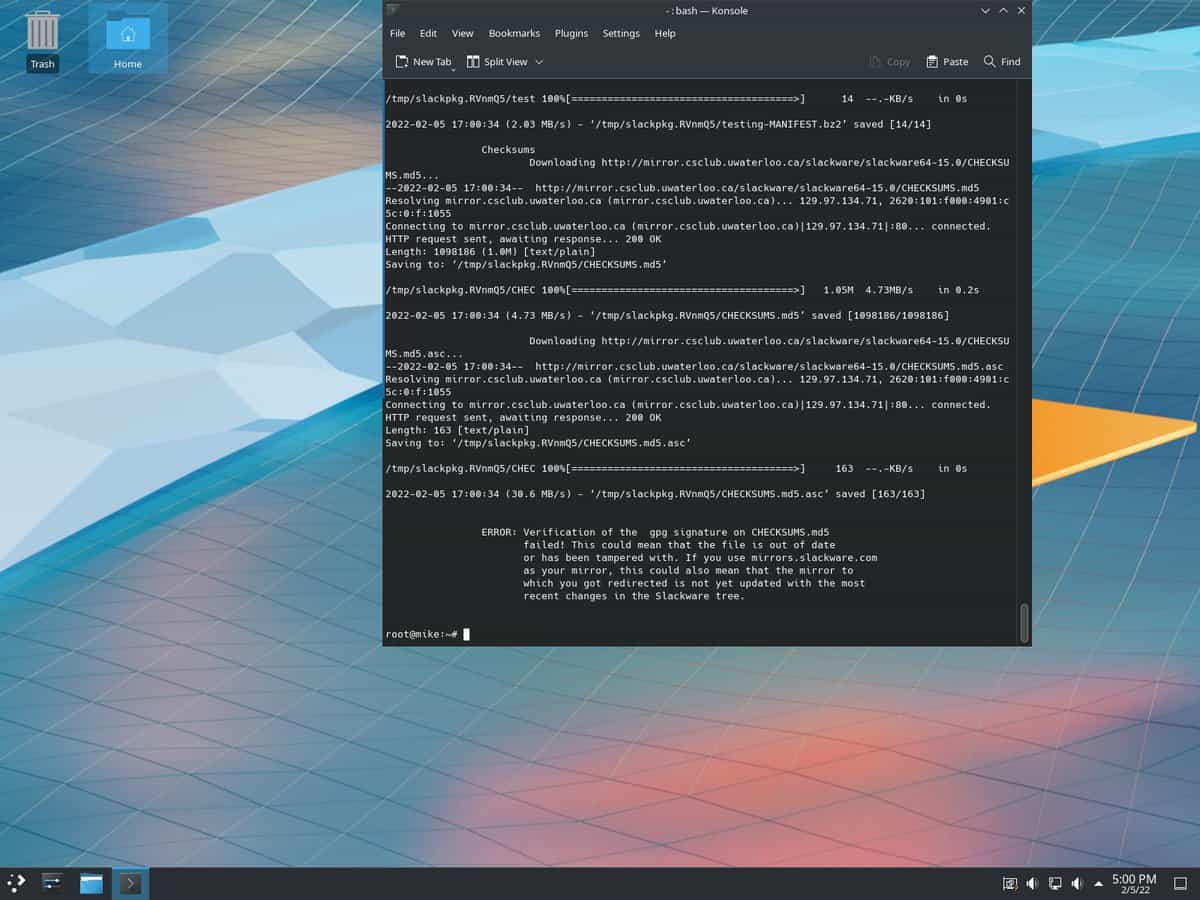Screen dimensions: 1200x900
Task: Open the file manager from the taskbar
Action: 91,883
